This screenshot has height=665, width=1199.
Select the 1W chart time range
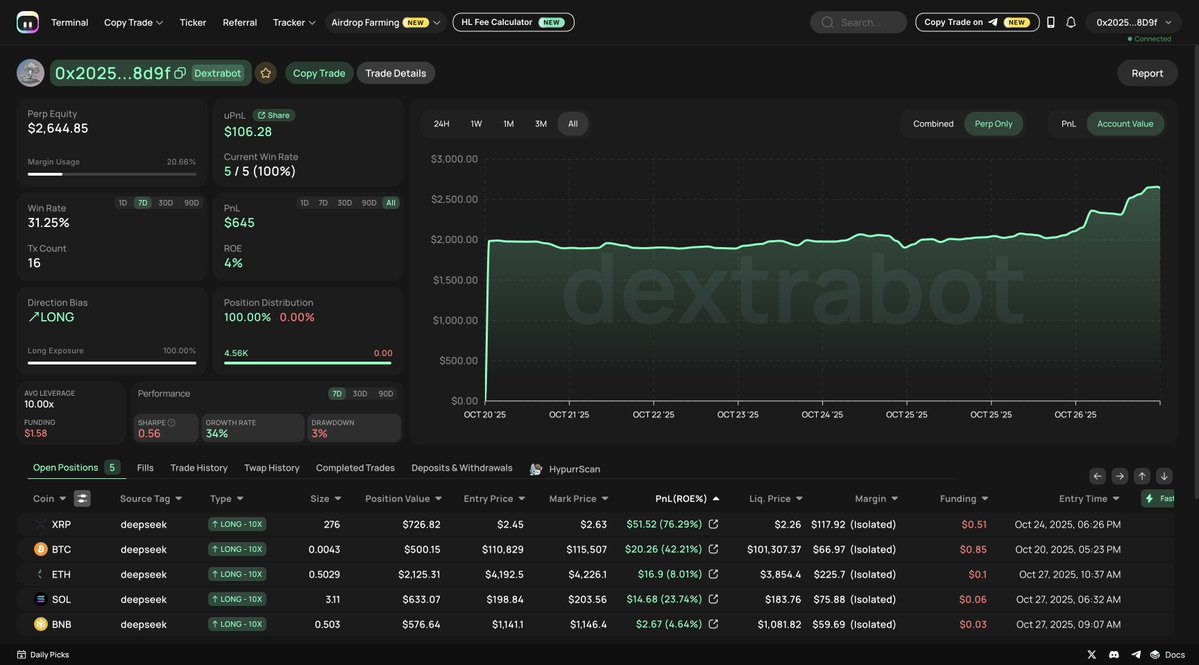pos(476,124)
